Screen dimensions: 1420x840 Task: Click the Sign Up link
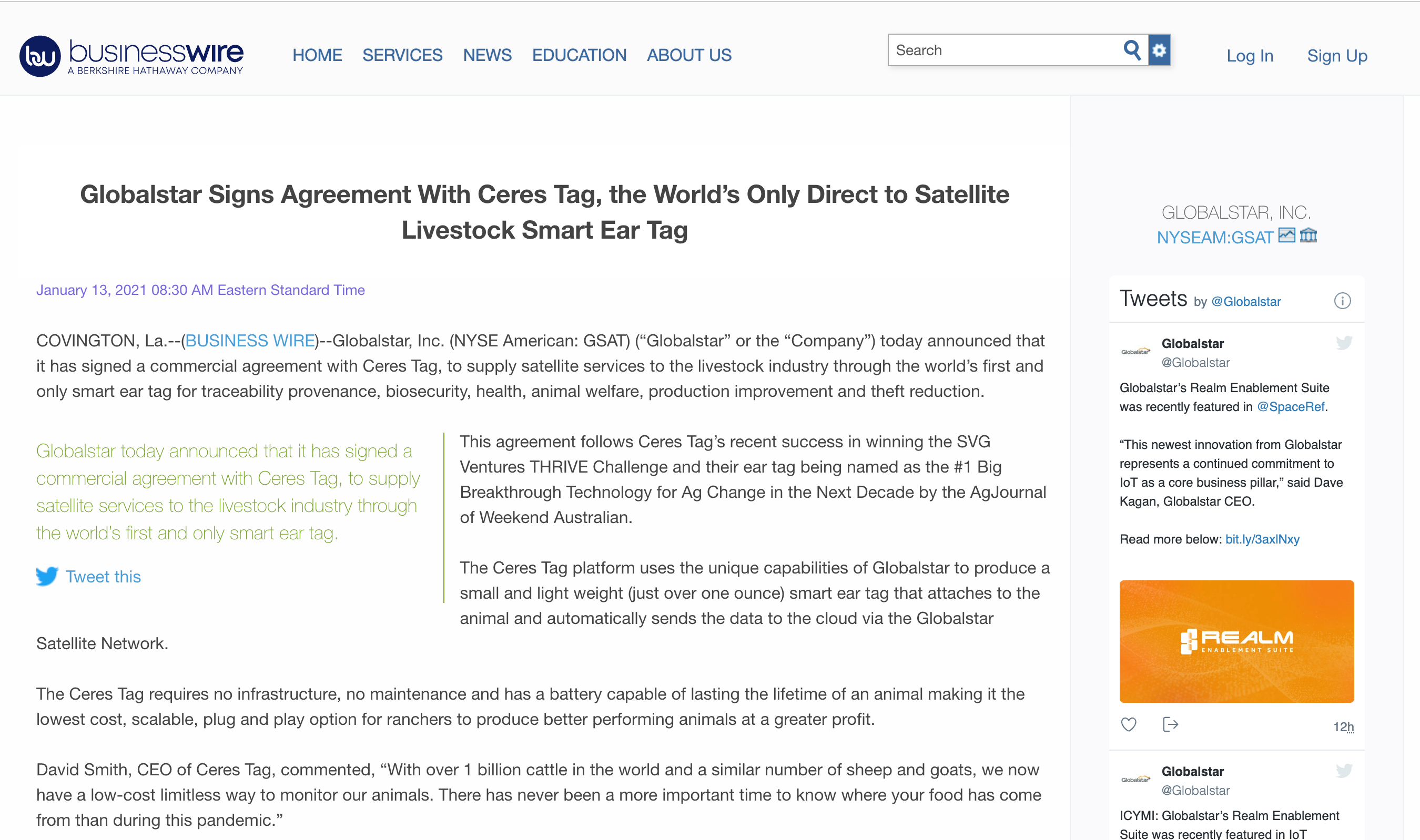click(x=1337, y=56)
